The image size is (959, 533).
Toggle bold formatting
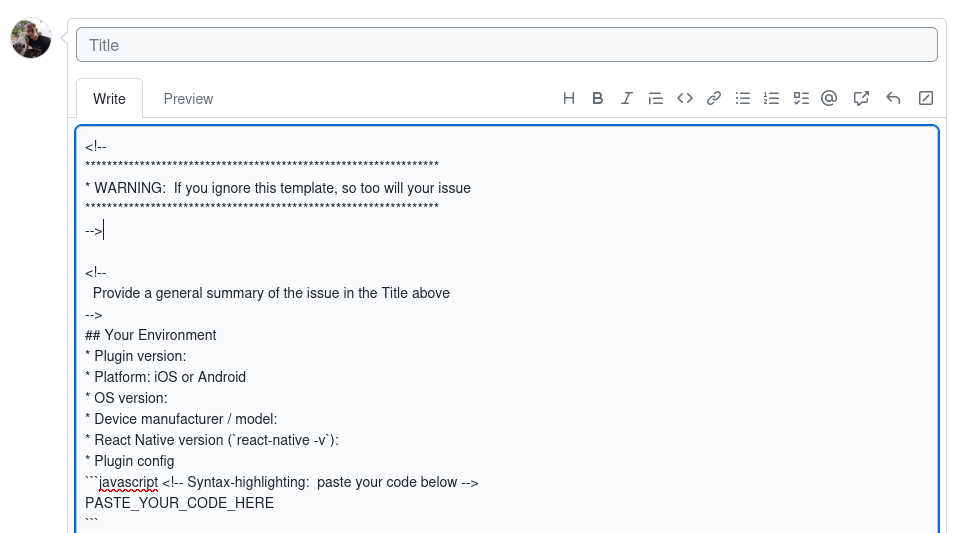click(x=598, y=99)
